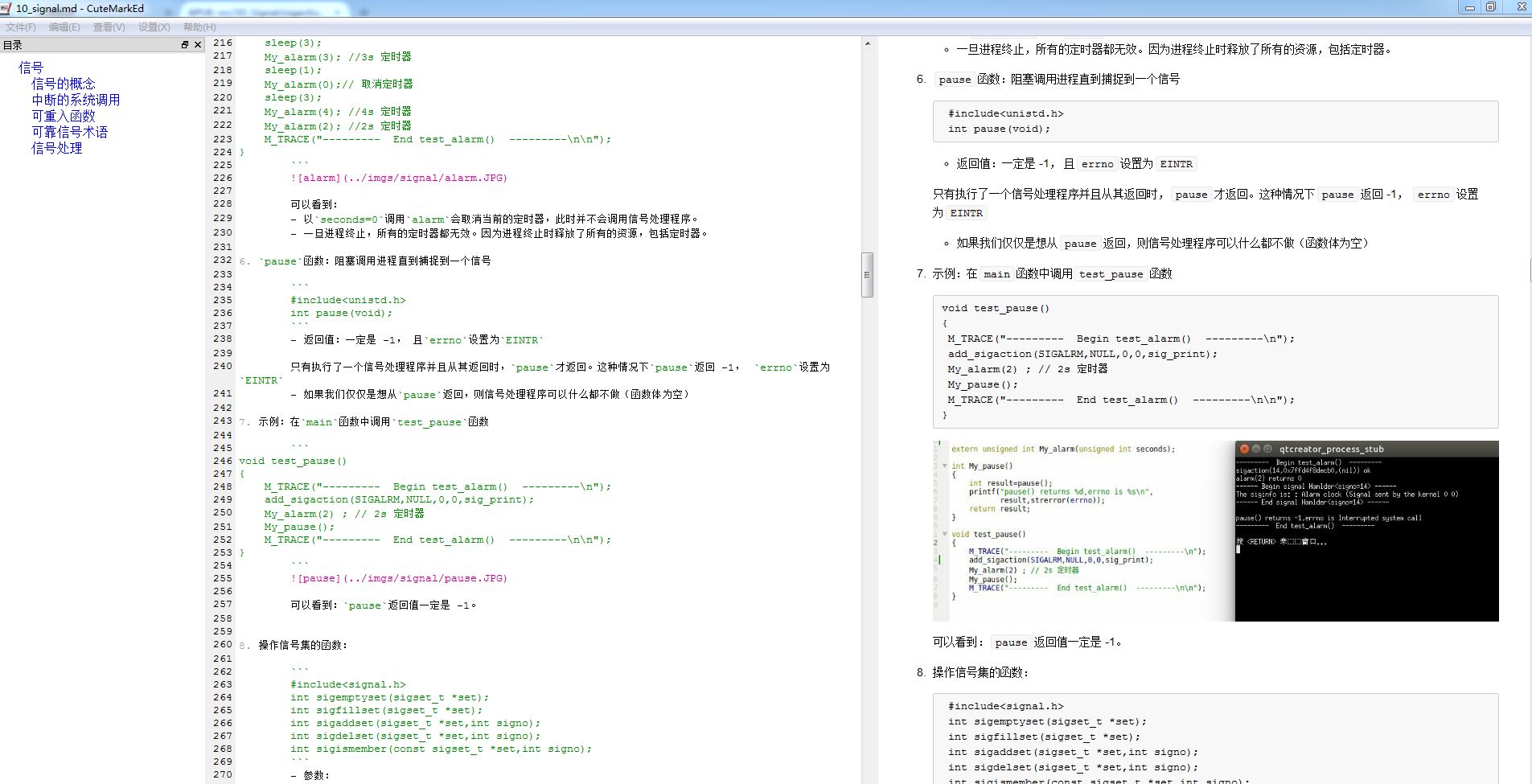Click line 257 可以看到 pause 返回值 in editor
The height and width of the screenshot is (784, 1532).
tap(384, 605)
